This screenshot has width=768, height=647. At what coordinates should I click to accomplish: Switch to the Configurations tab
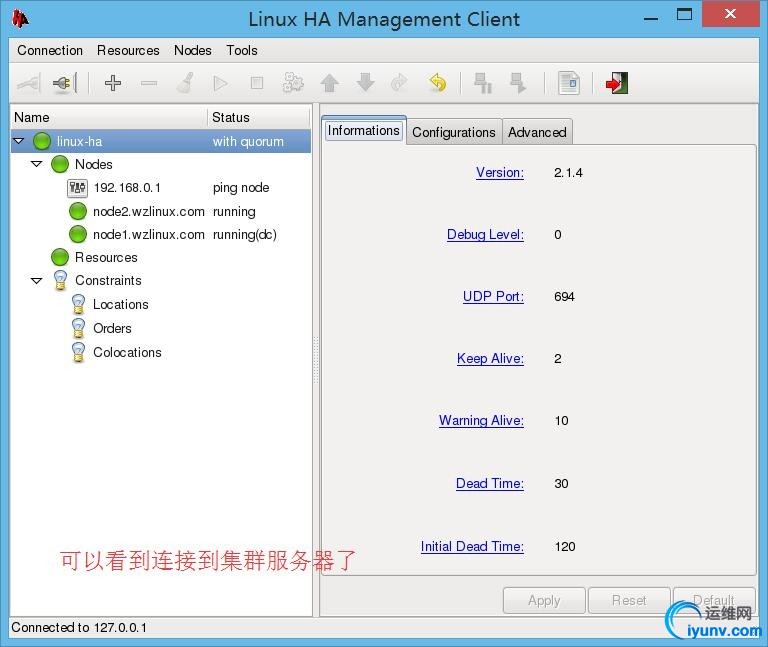click(x=454, y=132)
